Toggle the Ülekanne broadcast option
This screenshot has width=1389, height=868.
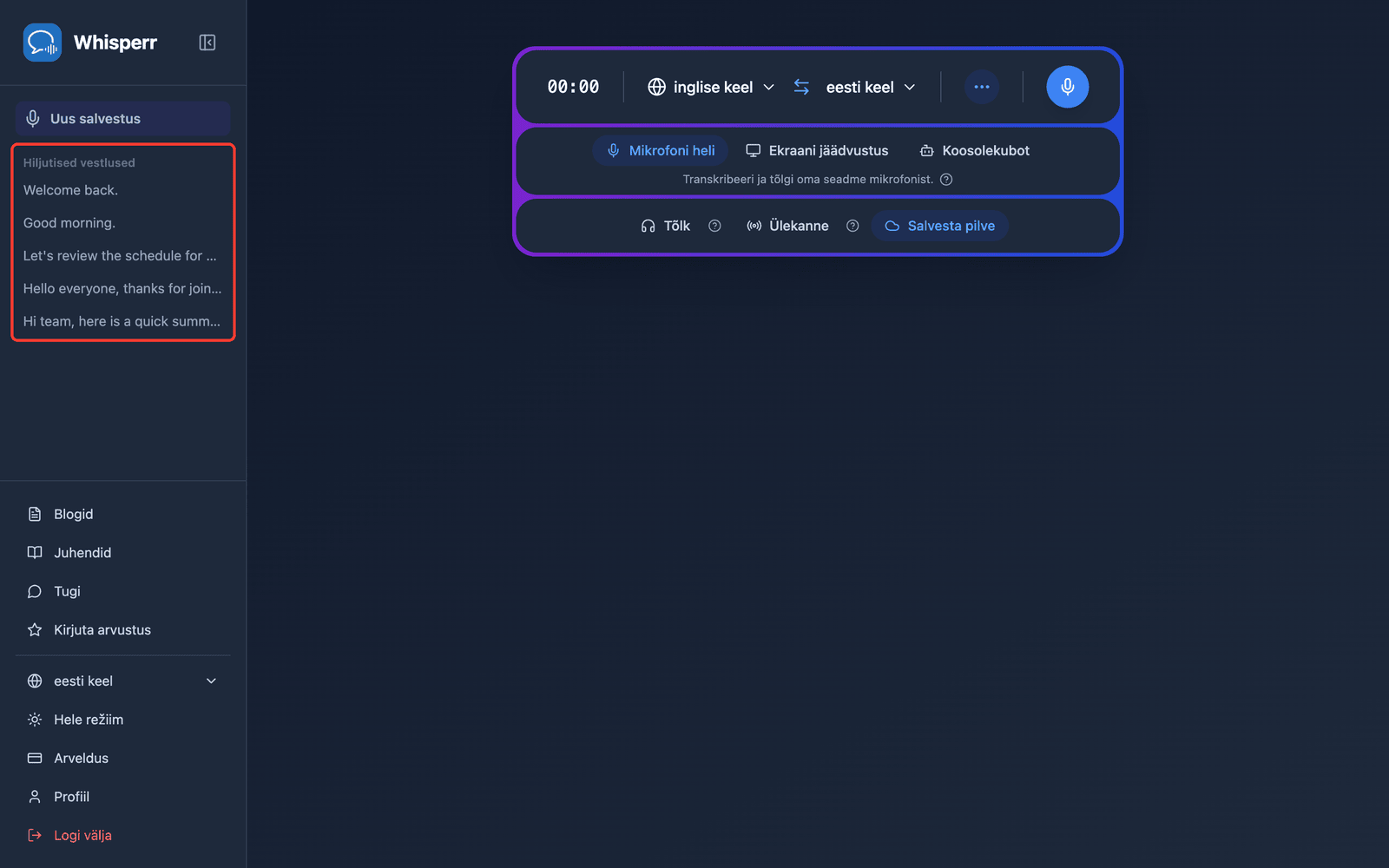pos(787,226)
